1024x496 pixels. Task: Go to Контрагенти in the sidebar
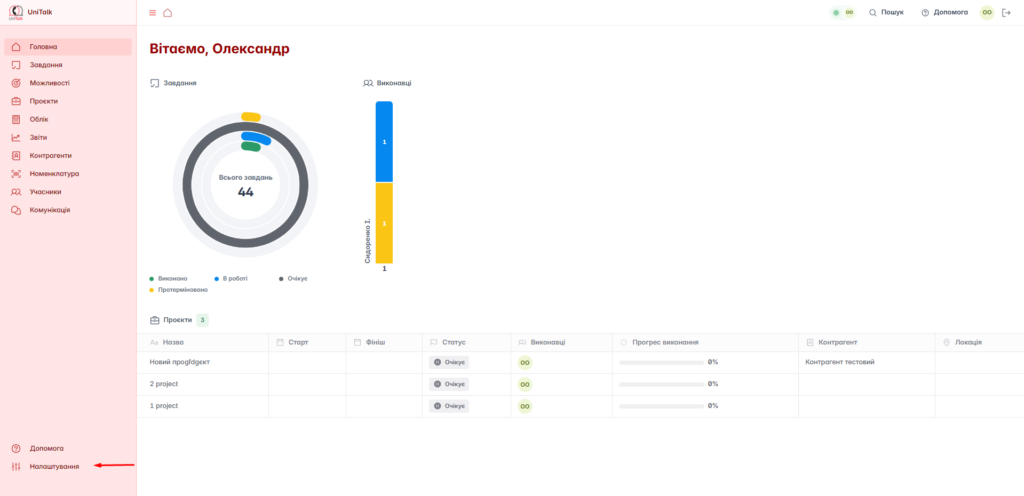point(50,155)
